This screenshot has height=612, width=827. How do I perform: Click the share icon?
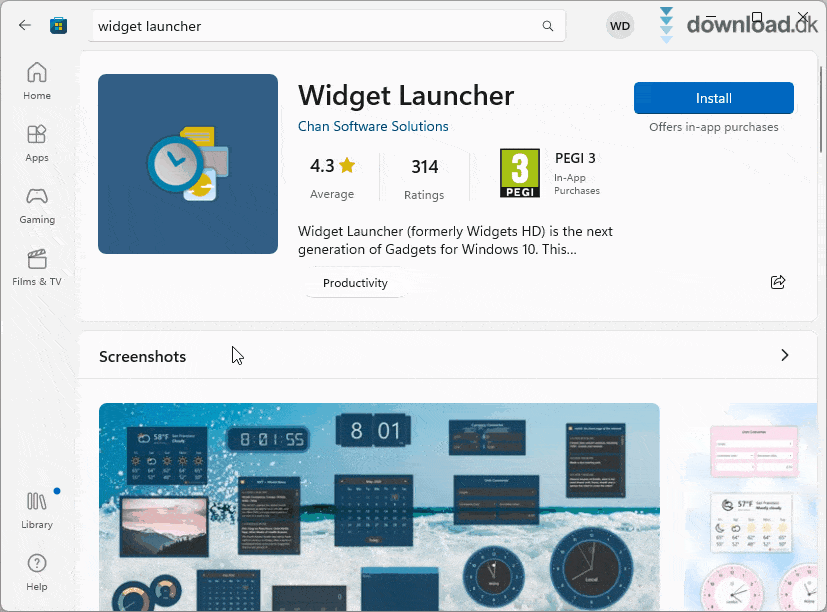click(778, 283)
